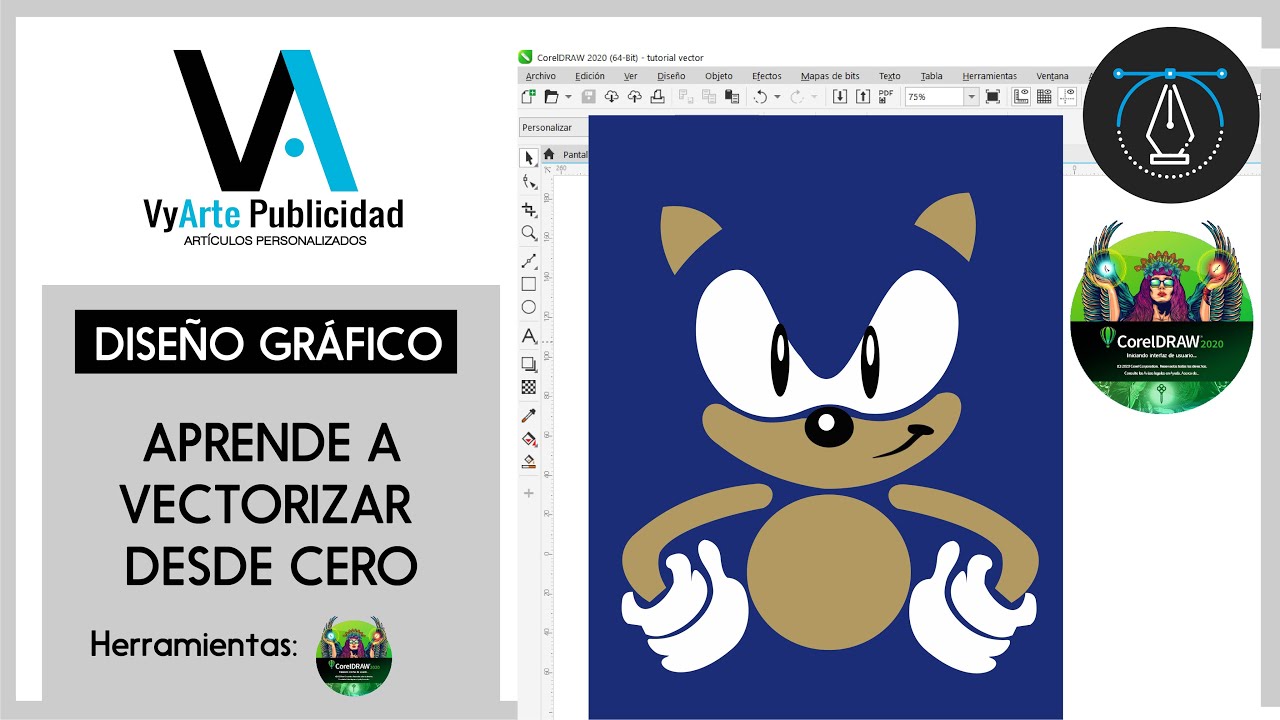Click the Print icon

[657, 96]
